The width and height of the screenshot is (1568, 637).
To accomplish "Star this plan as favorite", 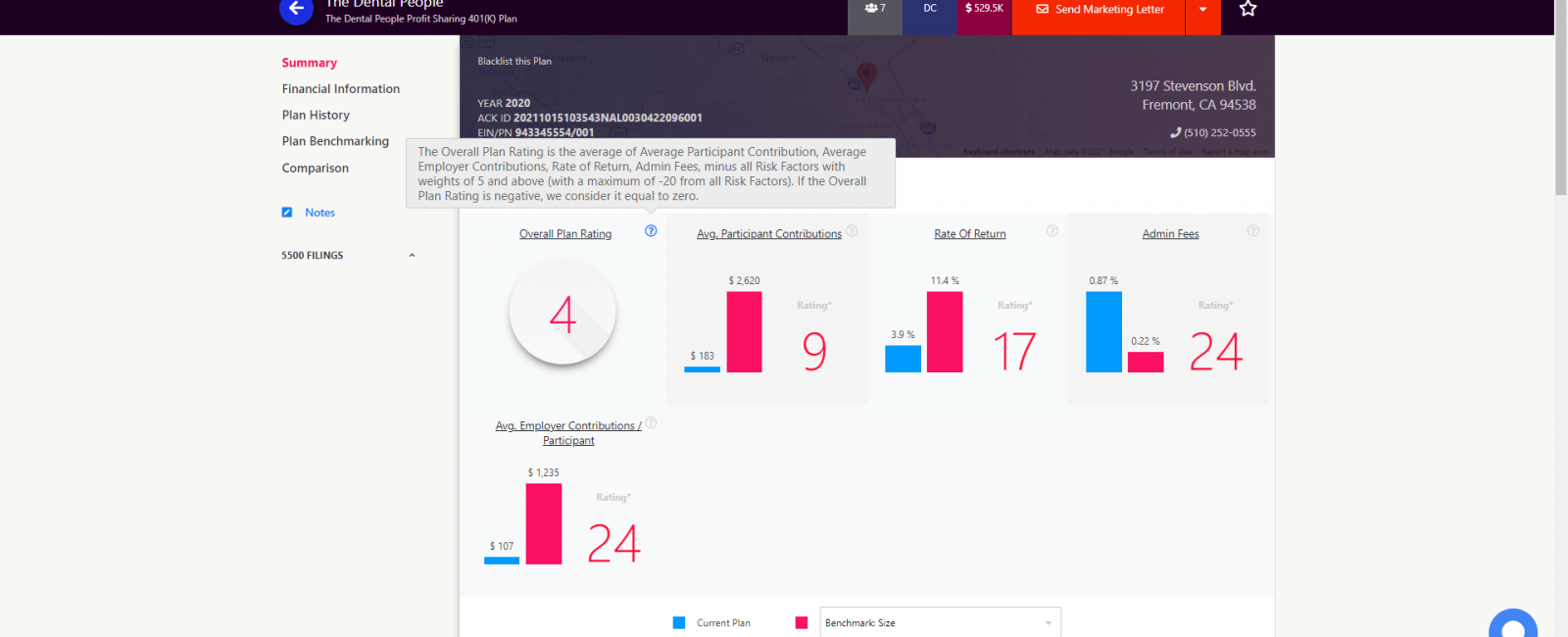I will [x=1248, y=9].
